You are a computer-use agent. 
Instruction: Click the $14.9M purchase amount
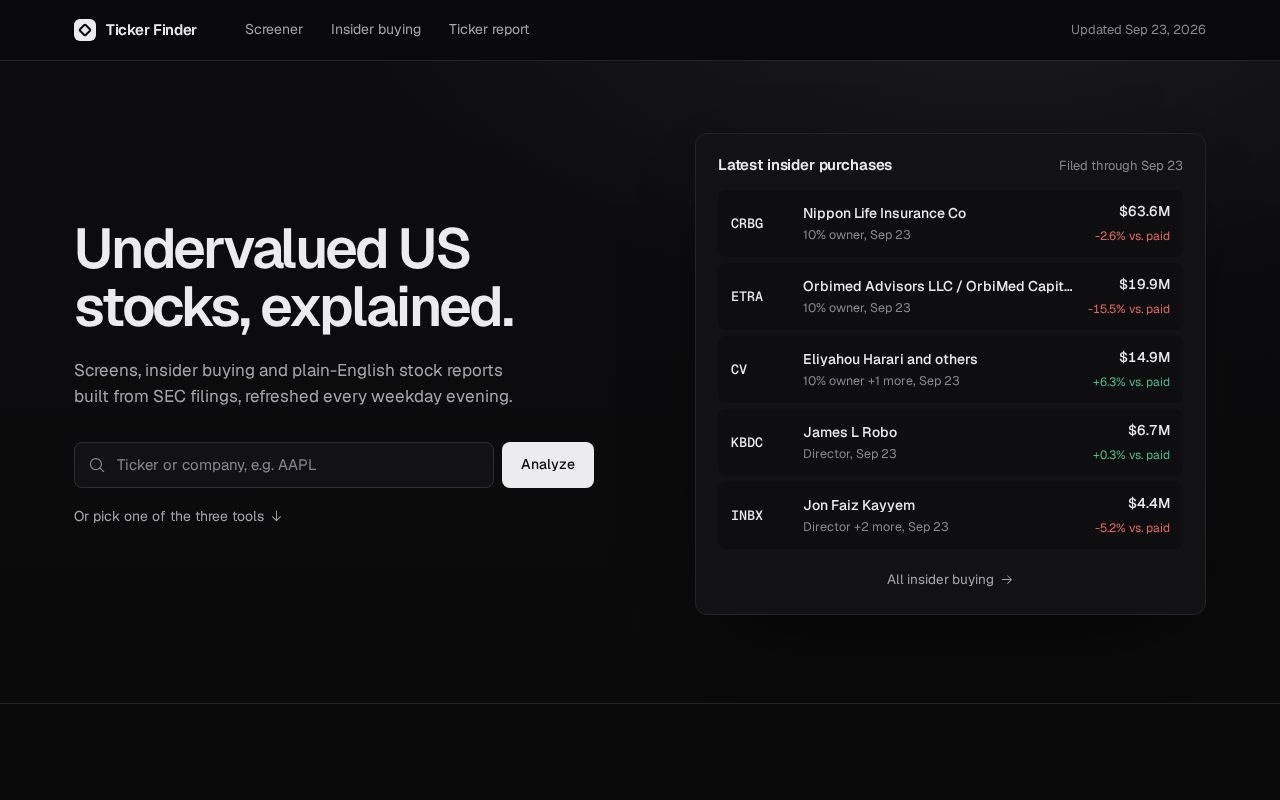[x=1144, y=357]
